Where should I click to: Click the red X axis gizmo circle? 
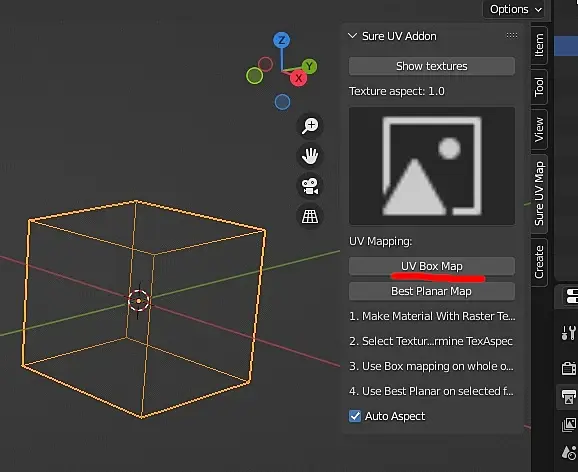(x=299, y=78)
